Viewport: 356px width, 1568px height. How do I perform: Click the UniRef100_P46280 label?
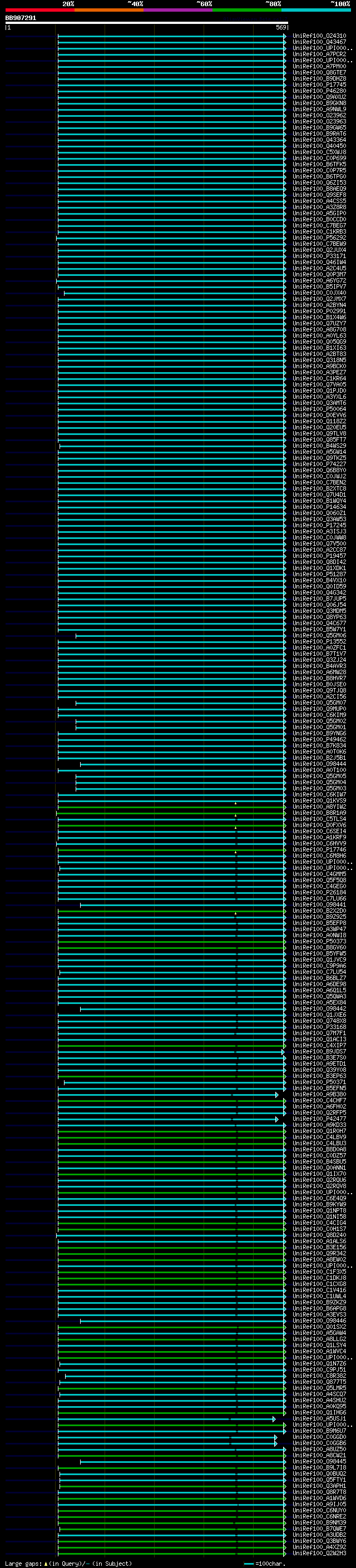coord(319,91)
